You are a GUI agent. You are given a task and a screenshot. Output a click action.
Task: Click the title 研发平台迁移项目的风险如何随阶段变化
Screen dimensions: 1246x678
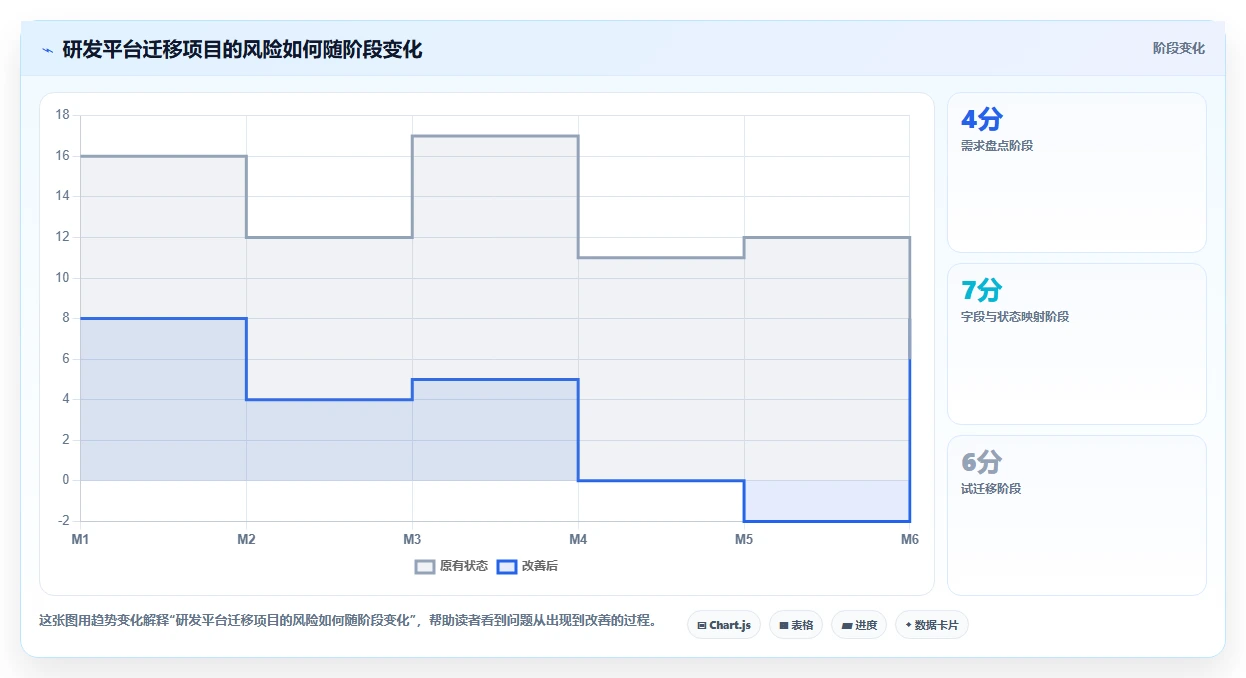[242, 50]
